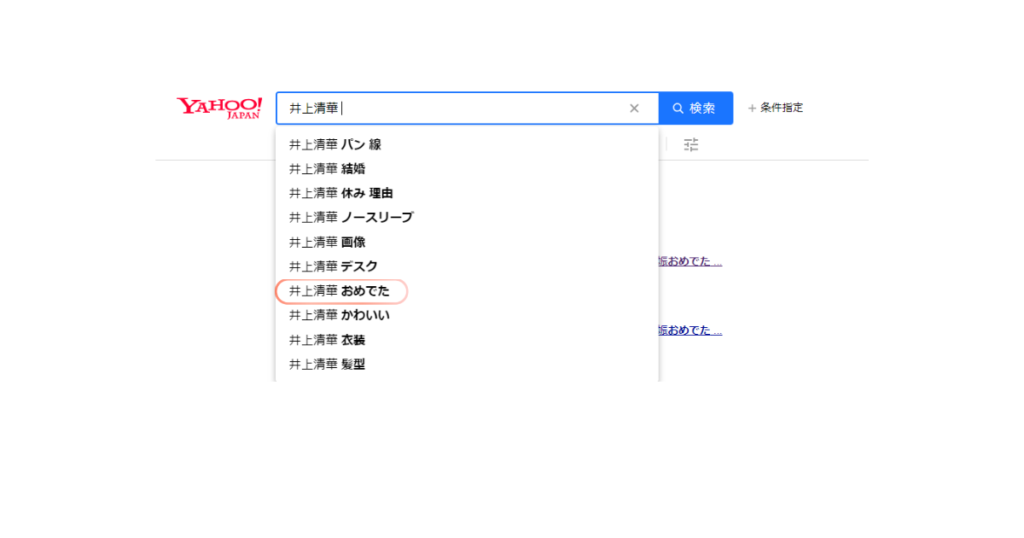Image resolution: width=1024 pixels, height=538 pixels.
Task: Select the 井上清華 髪型 suggestion
Action: pyautogui.click(x=327, y=364)
